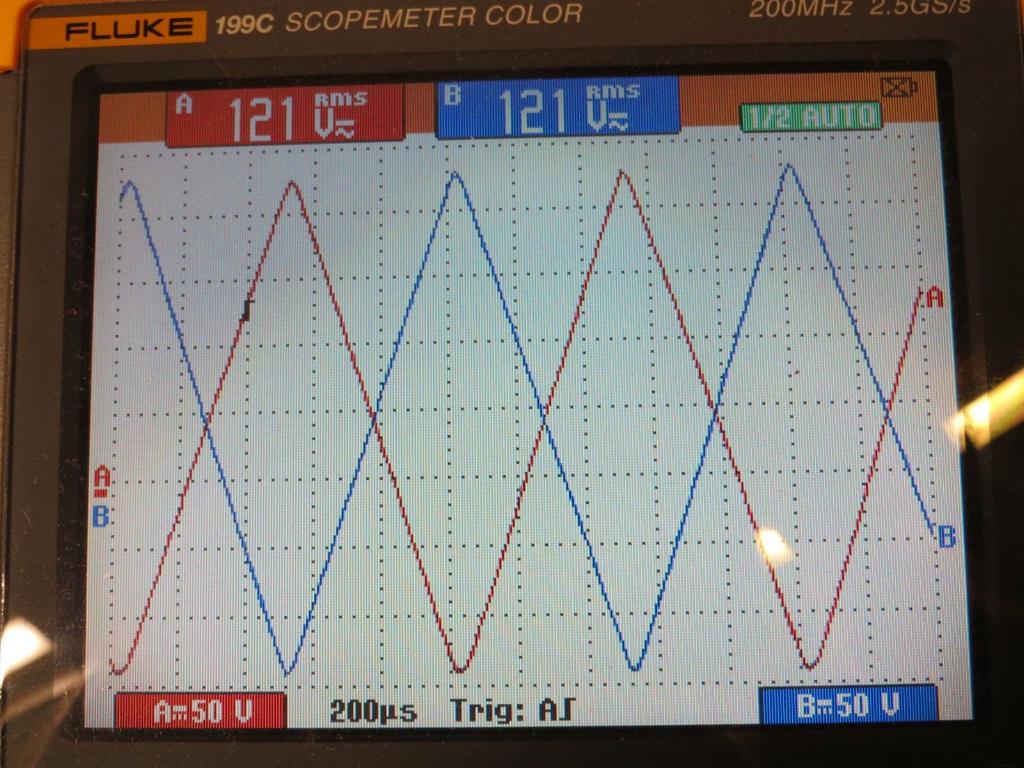Select the Trig: A trigger setting
Viewport: 1024px width, 768px height.
(x=513, y=711)
